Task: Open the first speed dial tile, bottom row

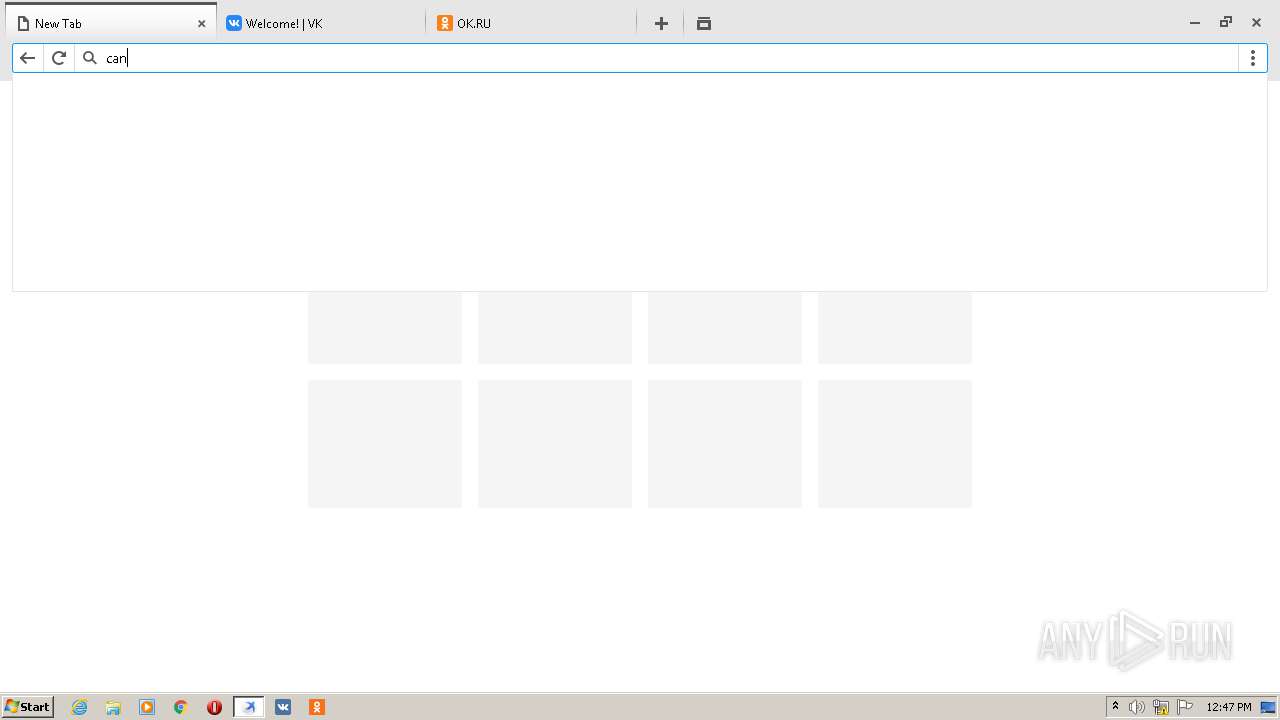Action: 385,444
